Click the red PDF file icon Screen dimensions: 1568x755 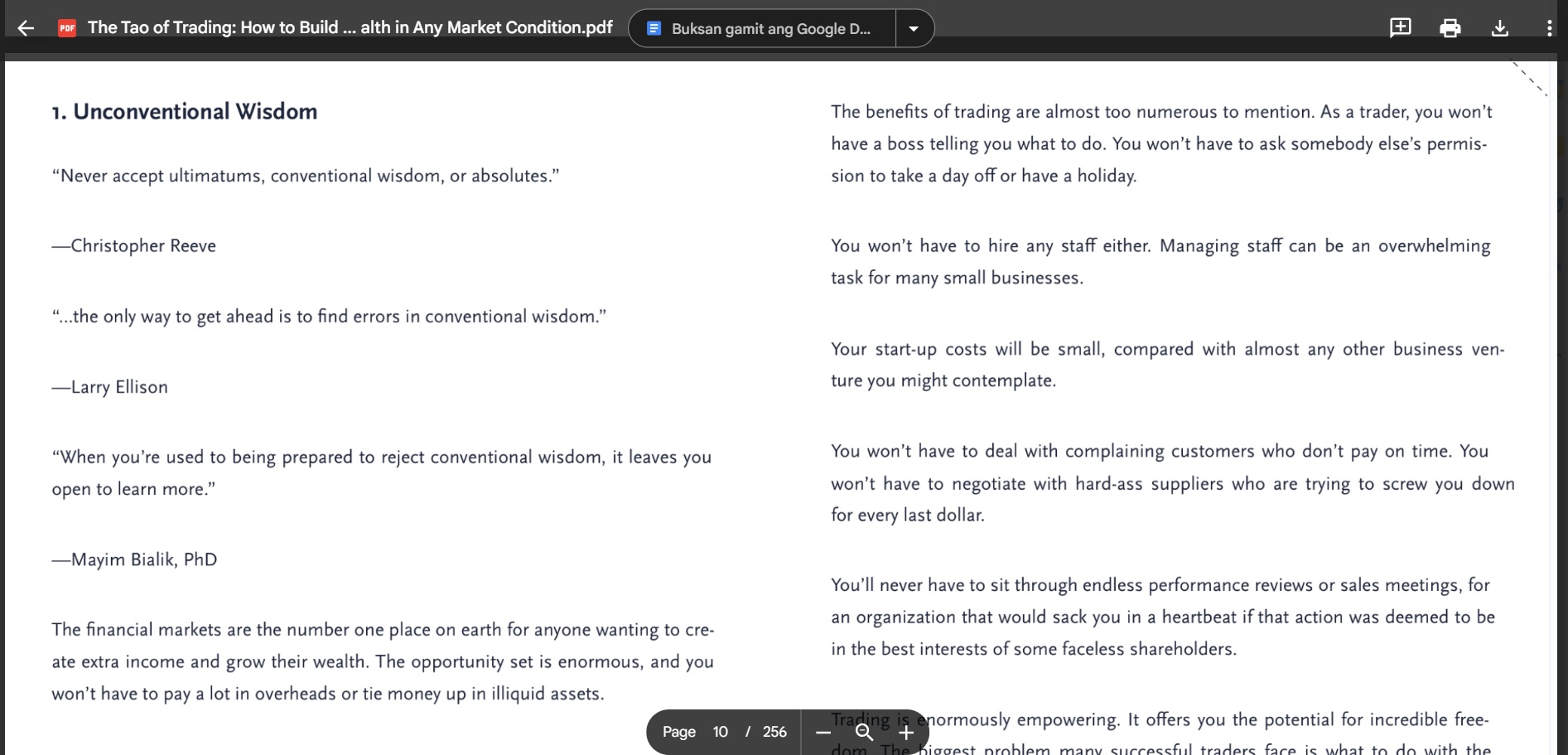pyautogui.click(x=67, y=28)
